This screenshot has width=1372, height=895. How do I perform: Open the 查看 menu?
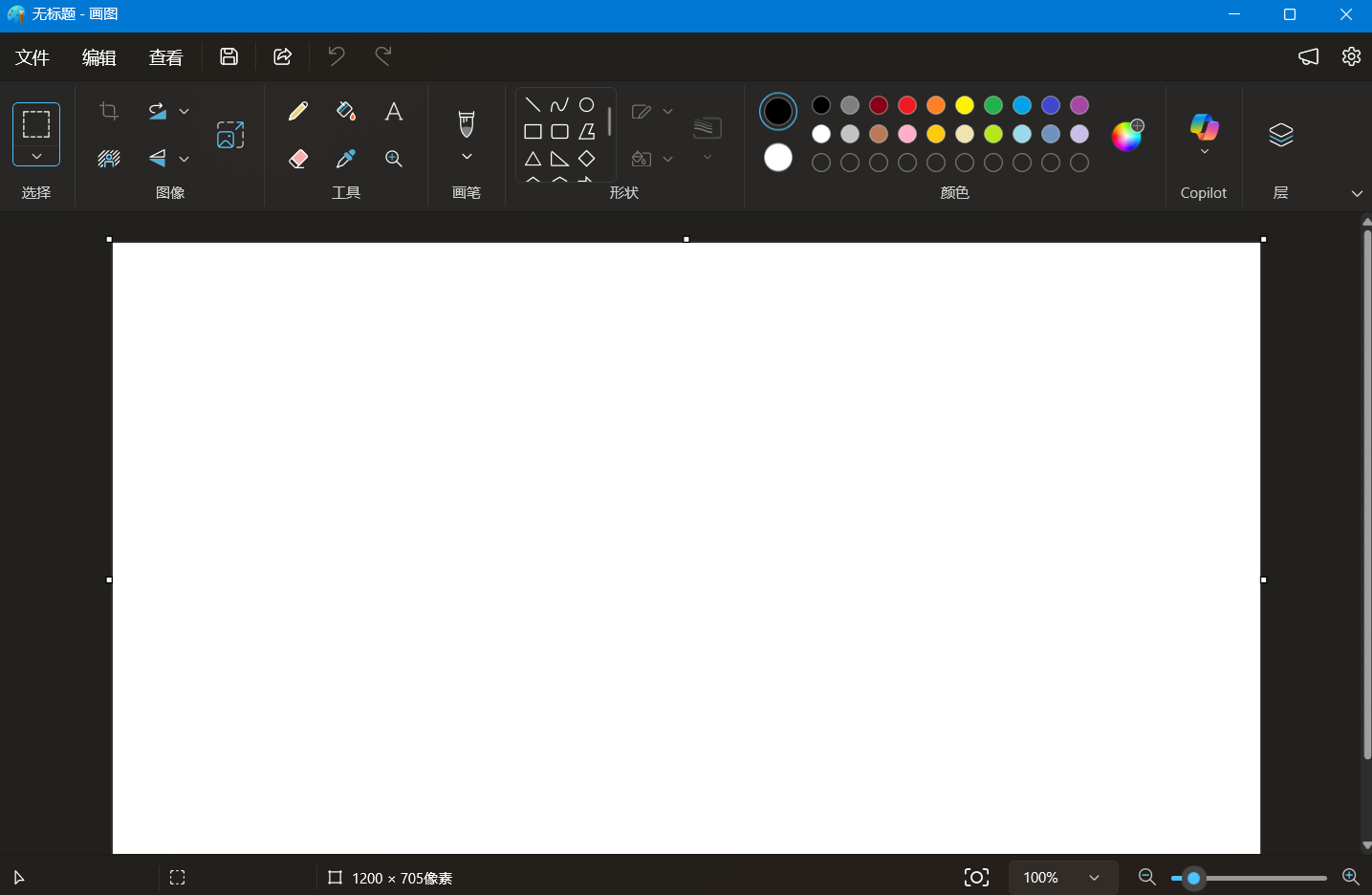[x=166, y=57]
